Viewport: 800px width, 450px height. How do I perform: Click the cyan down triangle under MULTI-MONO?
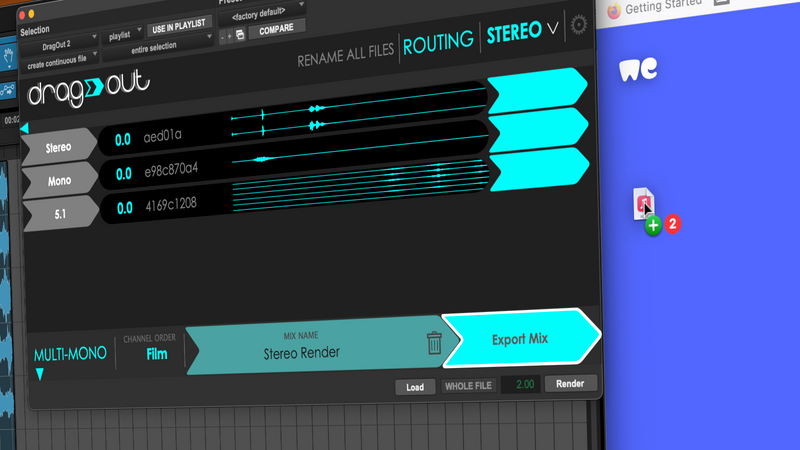pos(39,374)
